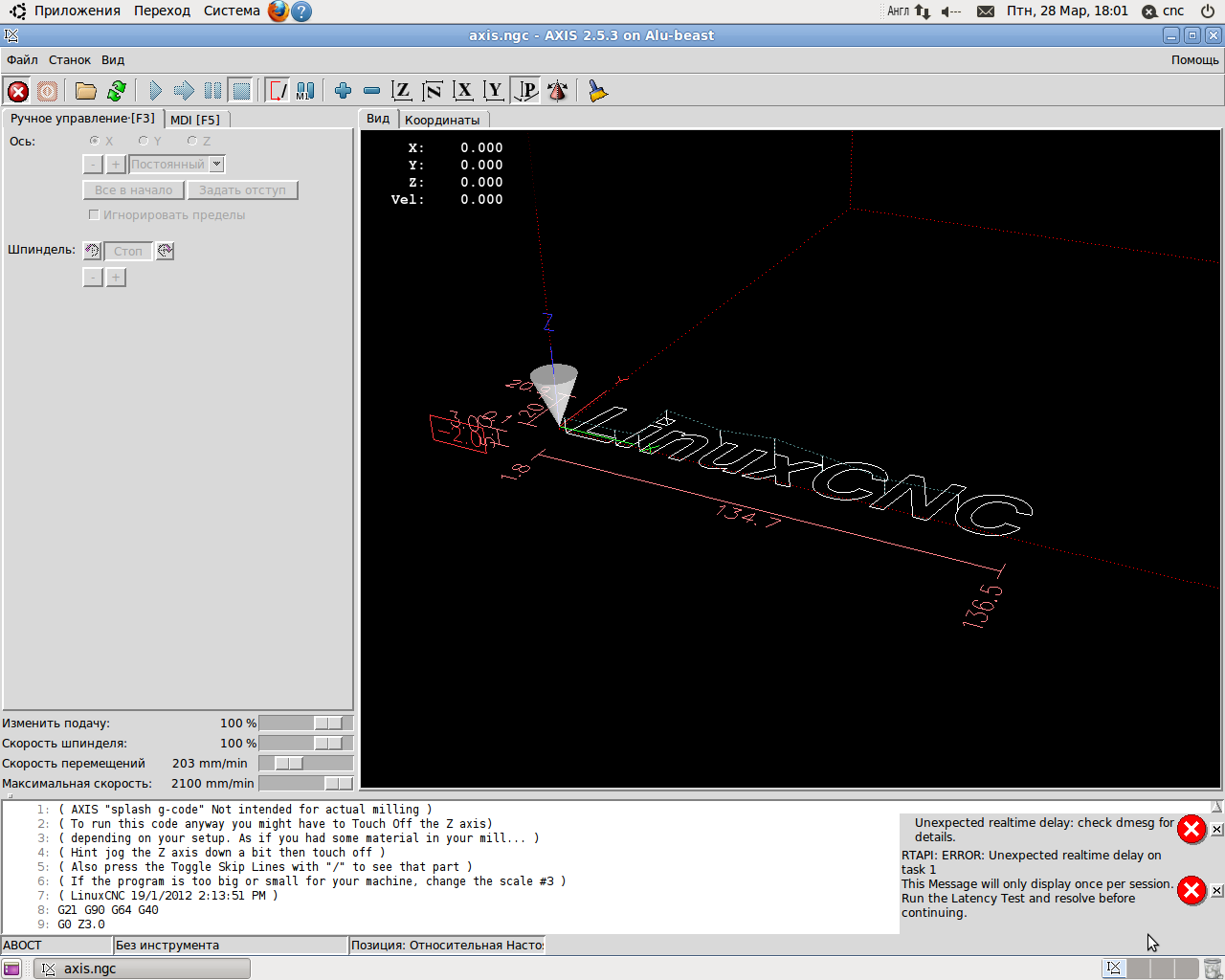The height and width of the screenshot is (980, 1225).
Task: Zoom out with the minus magnifier icon
Action: point(372,91)
